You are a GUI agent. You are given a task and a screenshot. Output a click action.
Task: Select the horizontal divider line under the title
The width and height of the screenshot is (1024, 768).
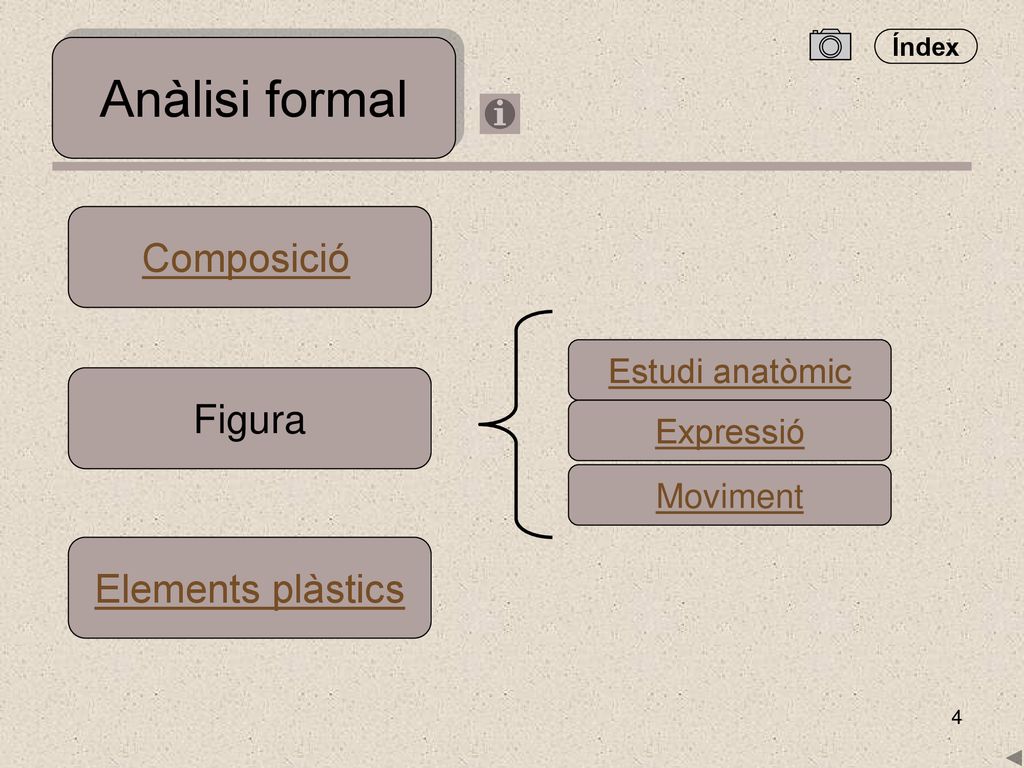pyautogui.click(x=511, y=167)
